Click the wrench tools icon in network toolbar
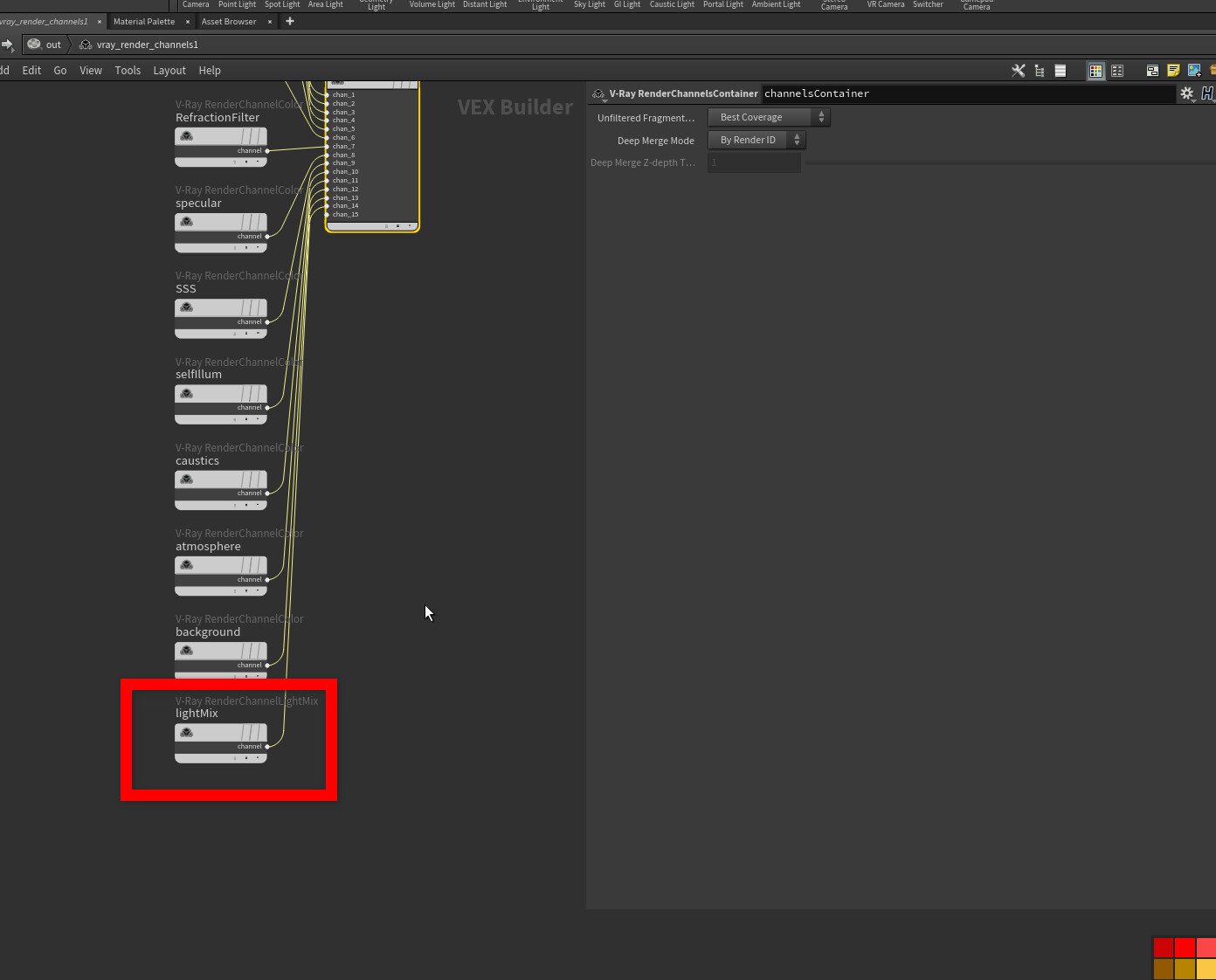 point(1019,71)
